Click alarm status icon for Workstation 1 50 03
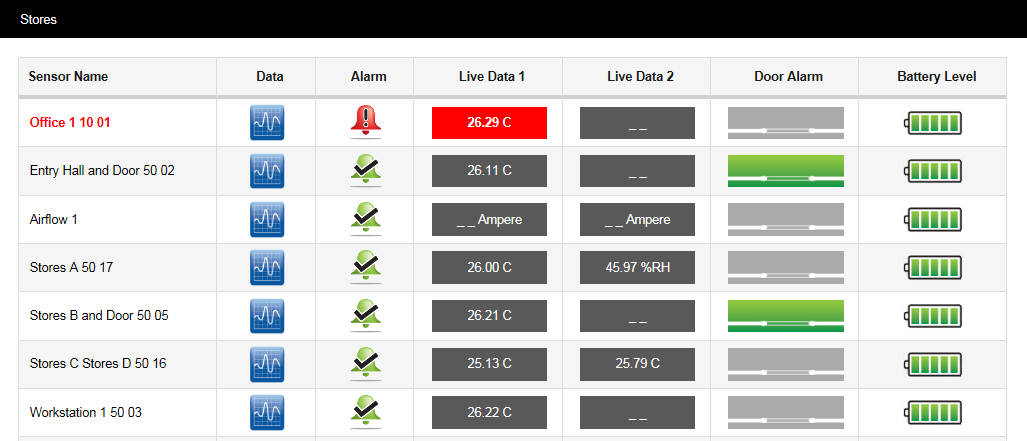 pyautogui.click(x=366, y=412)
